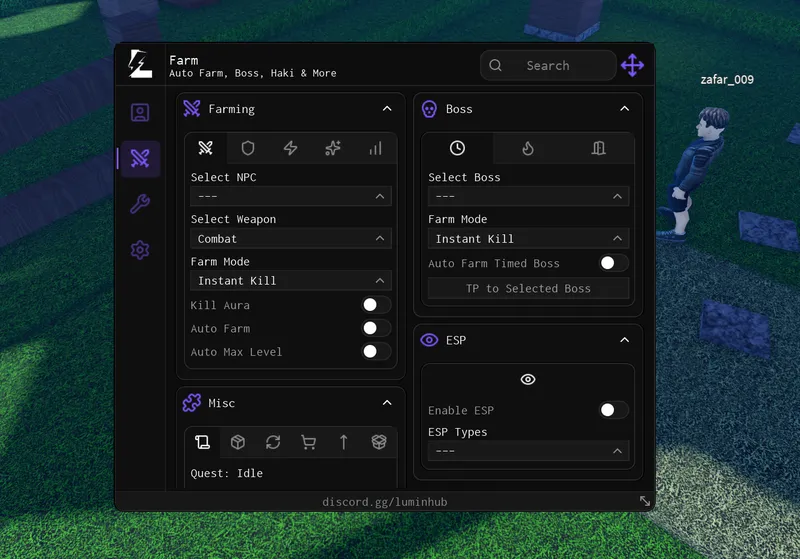
Task: Toggle Auto Farm Timed Boss
Action: tap(613, 263)
